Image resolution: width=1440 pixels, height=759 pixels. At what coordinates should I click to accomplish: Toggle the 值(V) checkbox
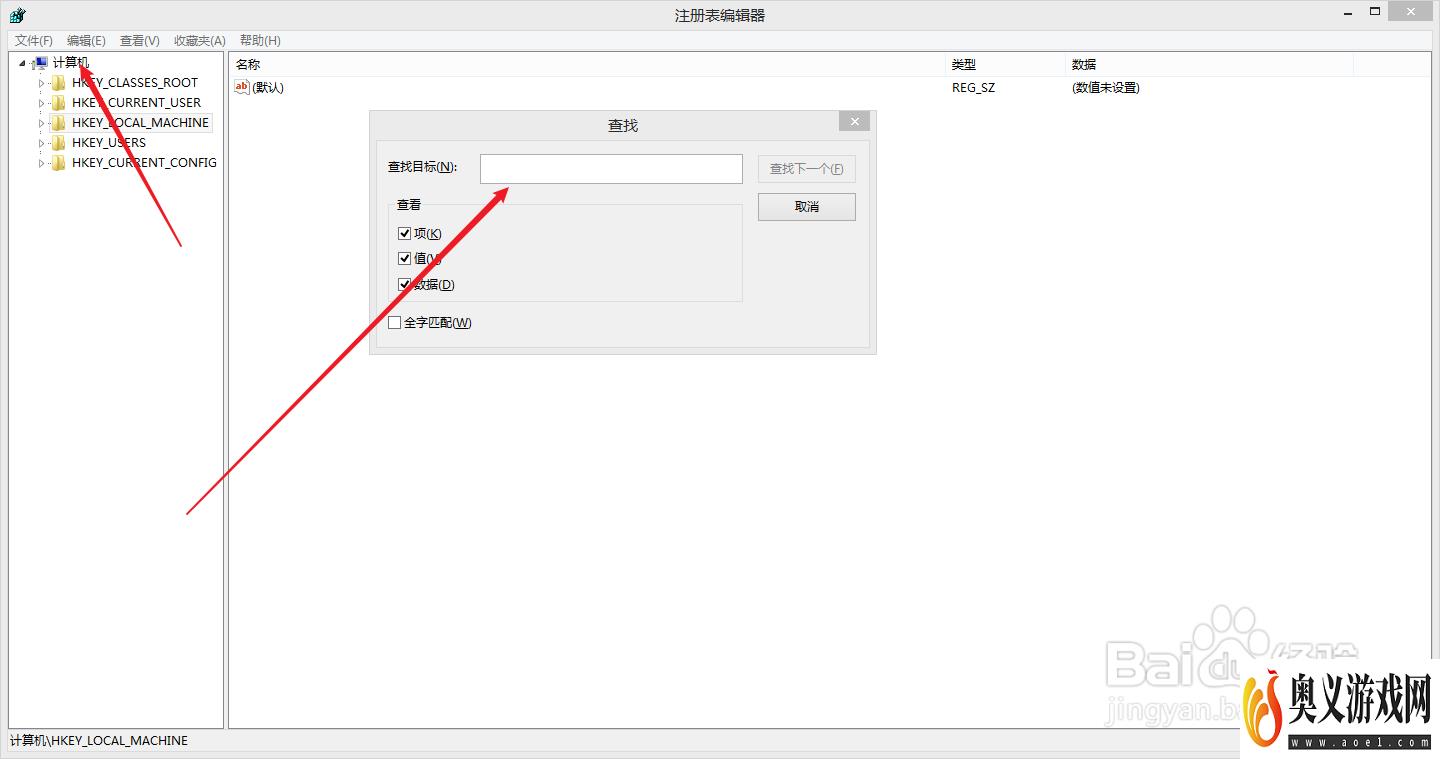405,258
